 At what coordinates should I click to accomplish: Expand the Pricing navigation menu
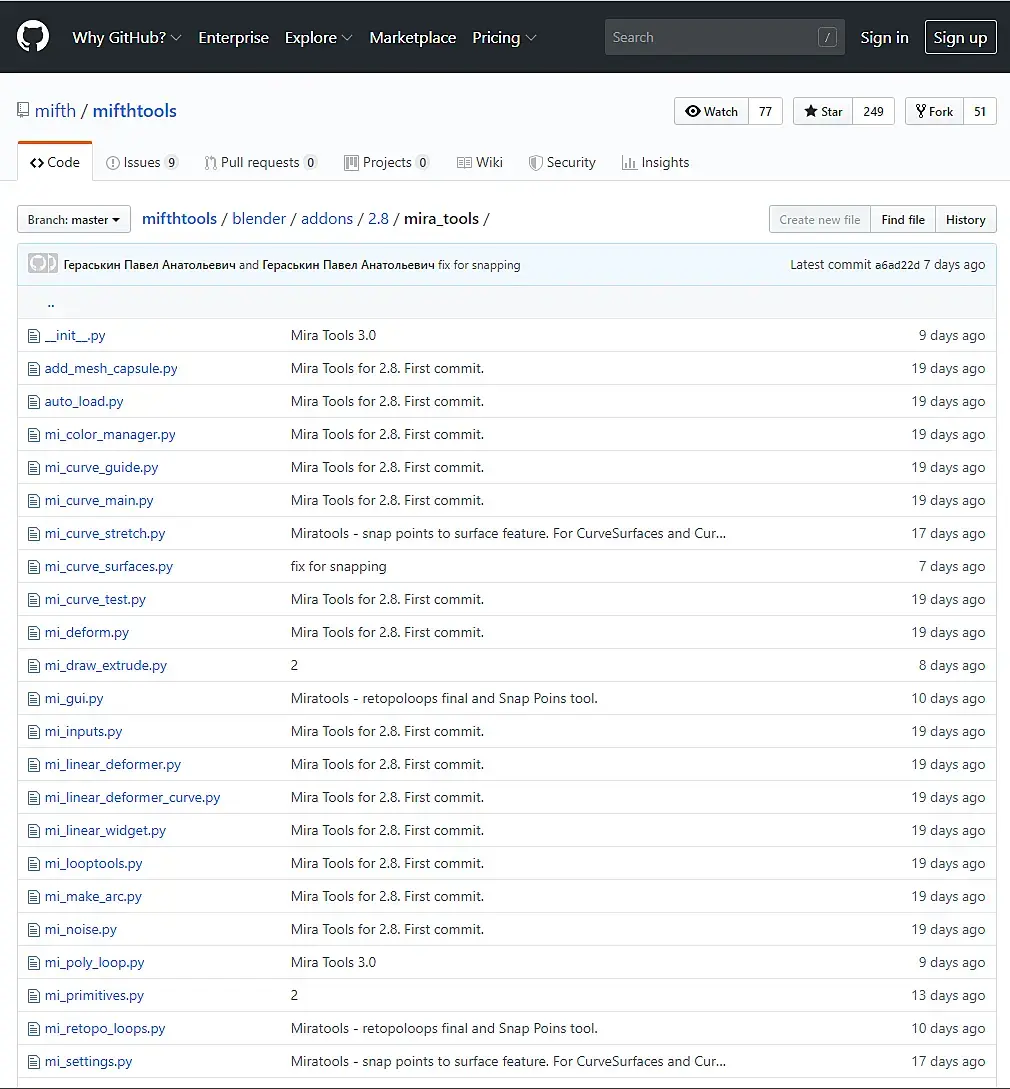click(x=504, y=38)
